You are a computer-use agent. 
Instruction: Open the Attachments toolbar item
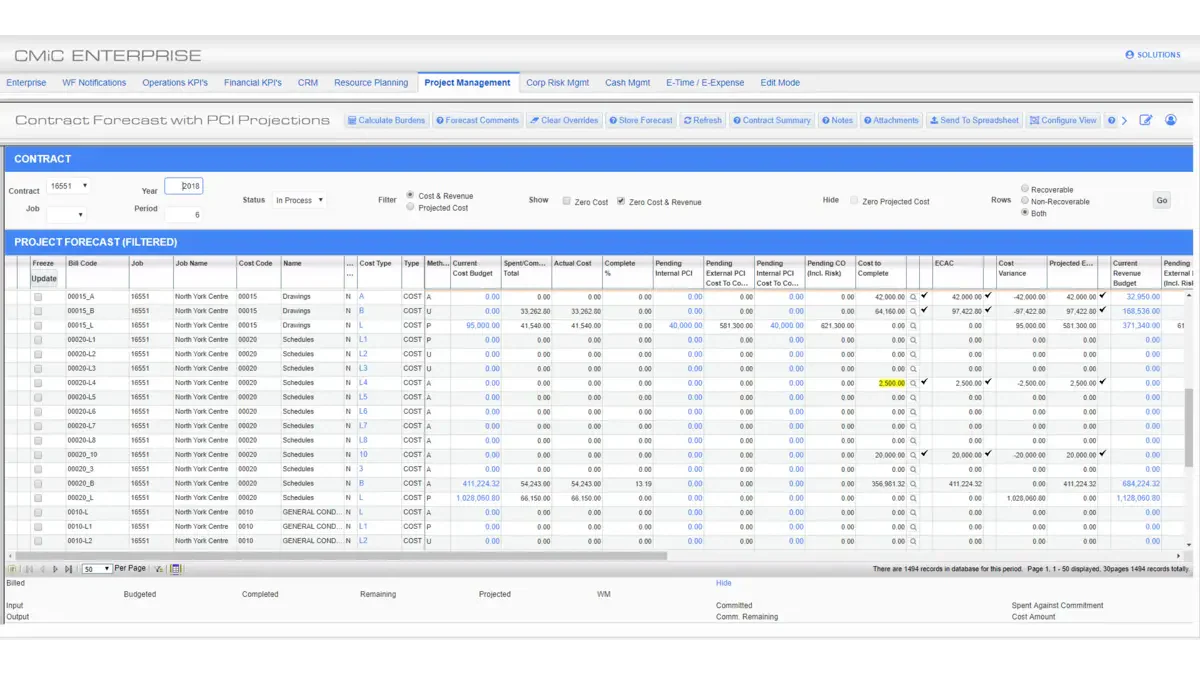click(x=891, y=120)
